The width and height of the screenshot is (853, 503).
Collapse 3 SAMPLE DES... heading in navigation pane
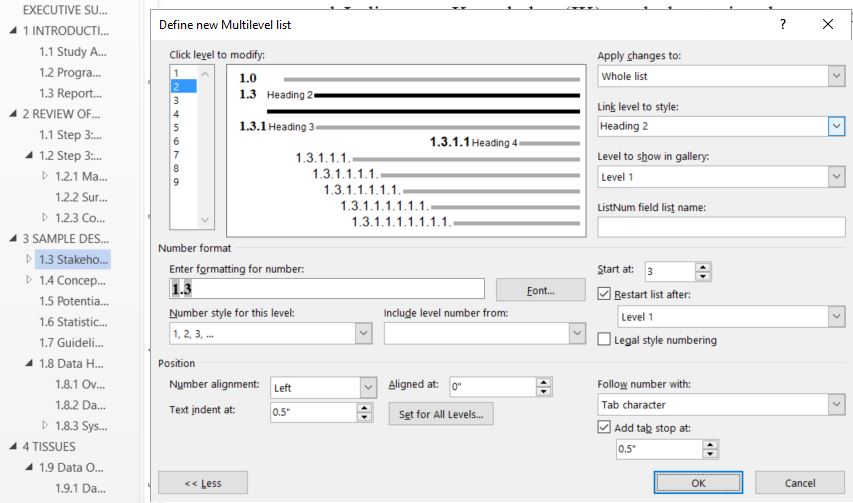(13, 238)
